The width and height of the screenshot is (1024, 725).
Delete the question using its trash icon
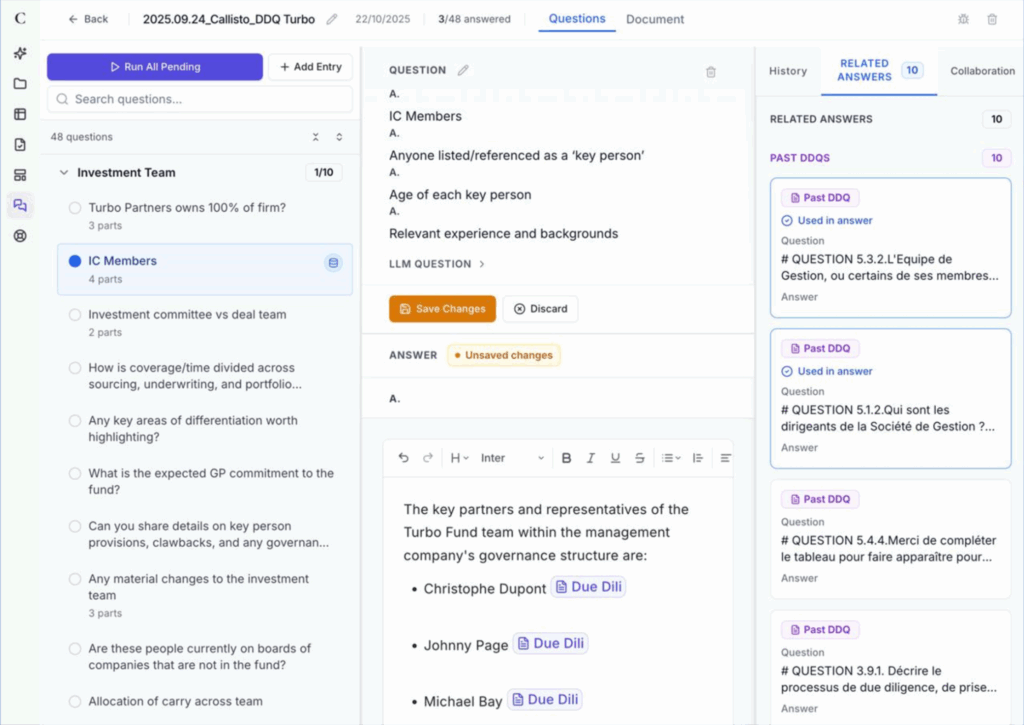[x=711, y=71]
